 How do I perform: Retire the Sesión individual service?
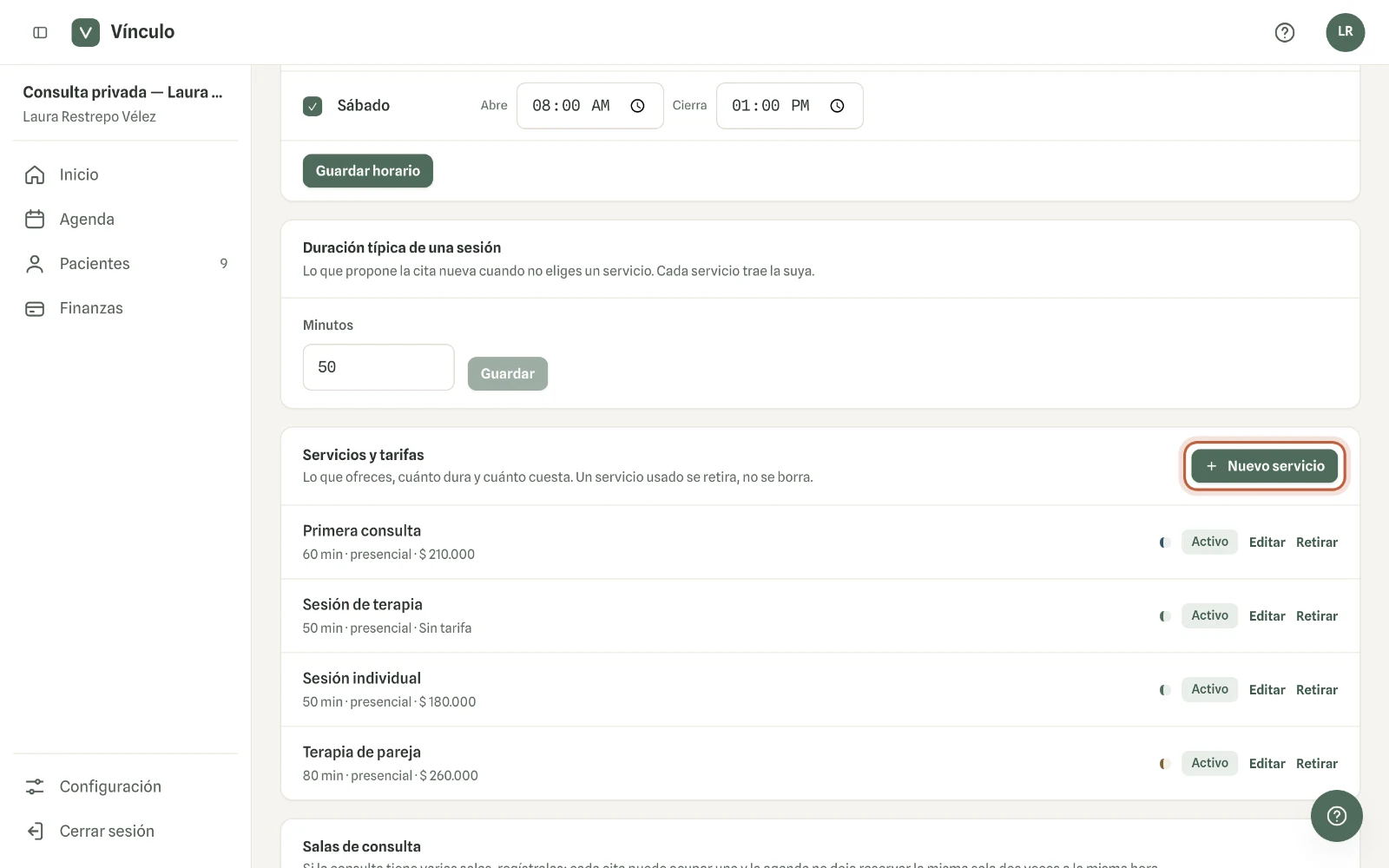point(1317,690)
